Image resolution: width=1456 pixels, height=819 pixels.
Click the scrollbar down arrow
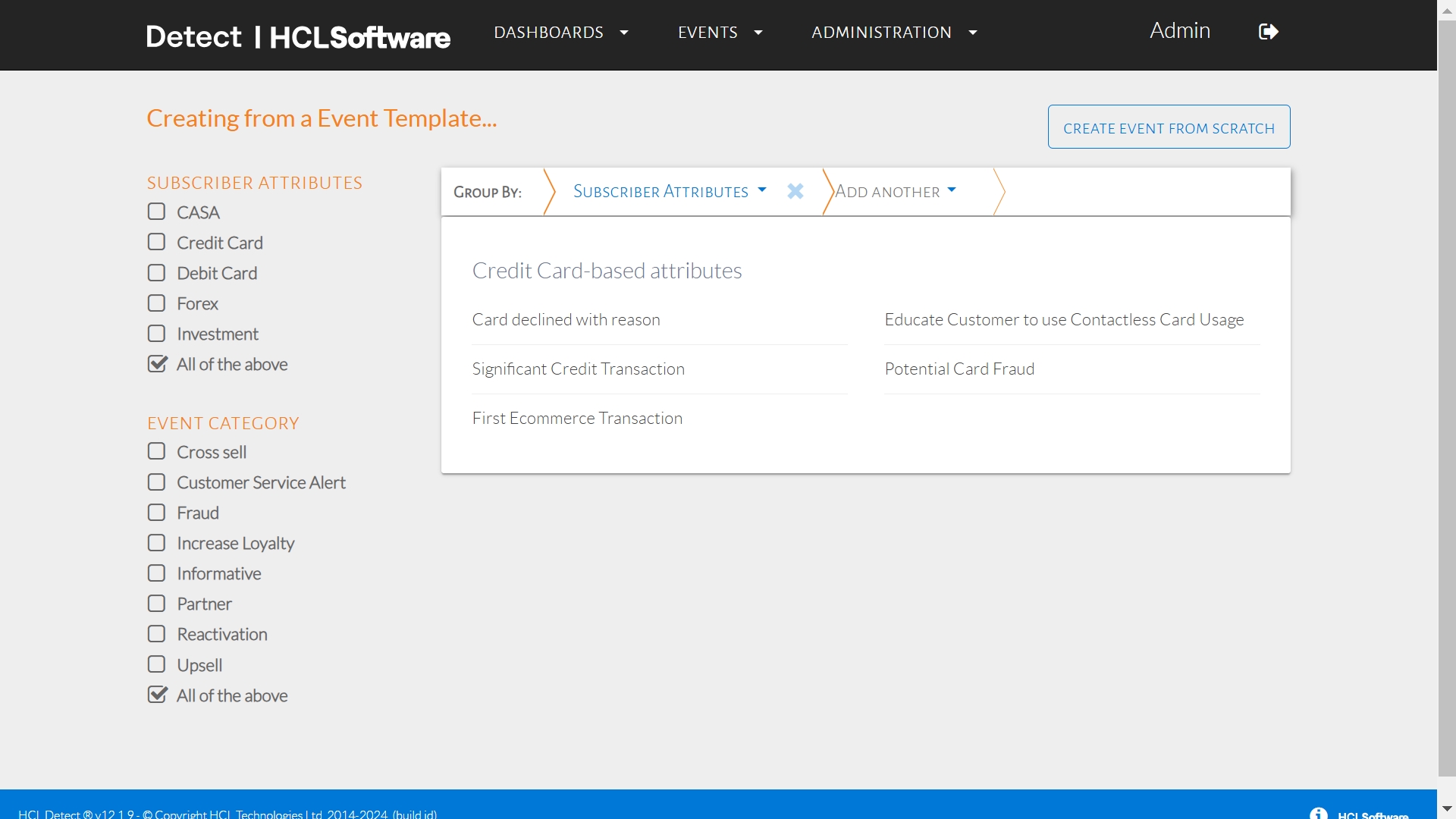click(x=1447, y=808)
